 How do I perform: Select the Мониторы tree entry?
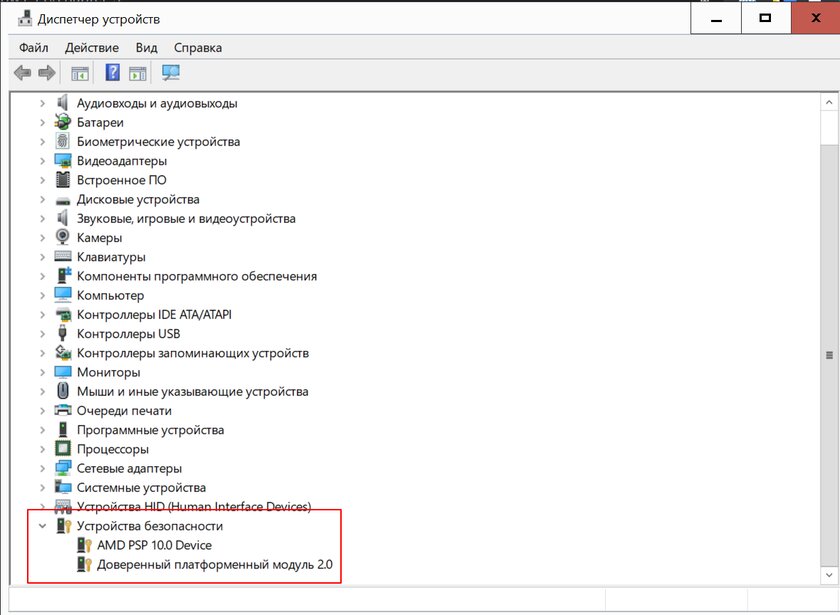point(108,372)
